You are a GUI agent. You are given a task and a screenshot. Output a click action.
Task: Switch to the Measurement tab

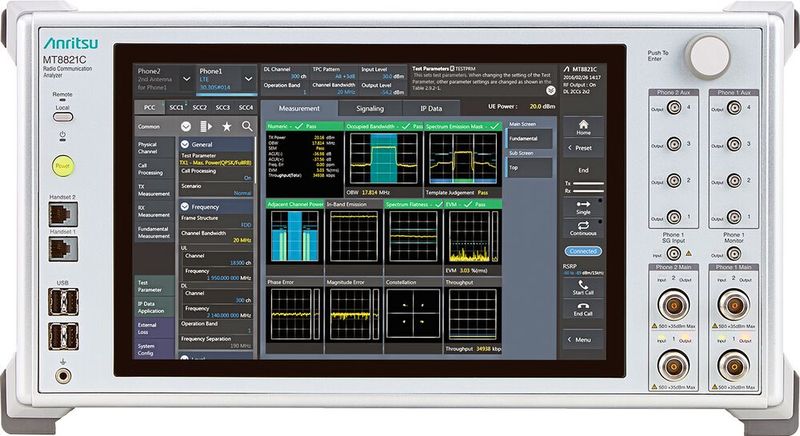299,108
